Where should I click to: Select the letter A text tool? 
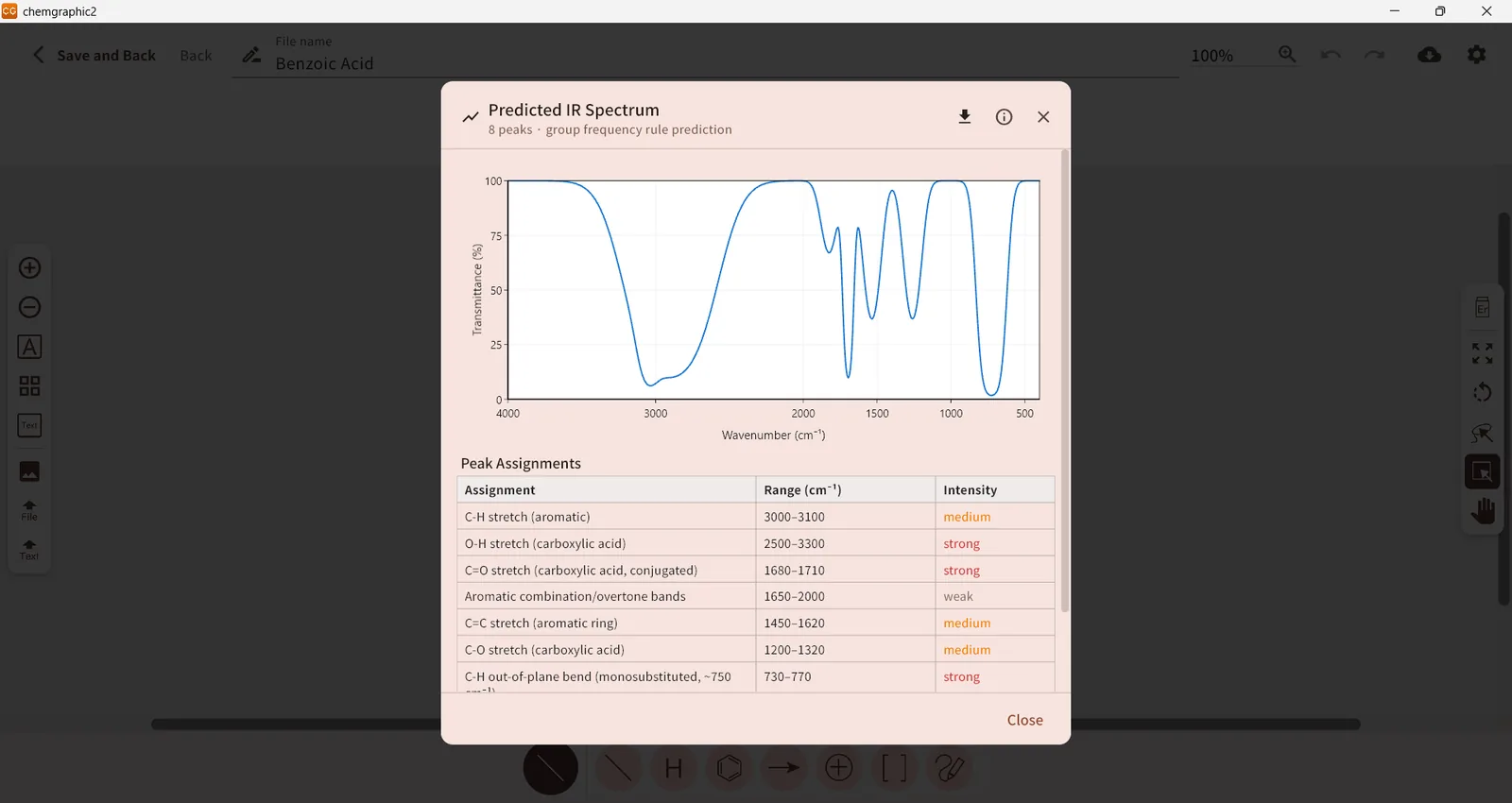(29, 347)
